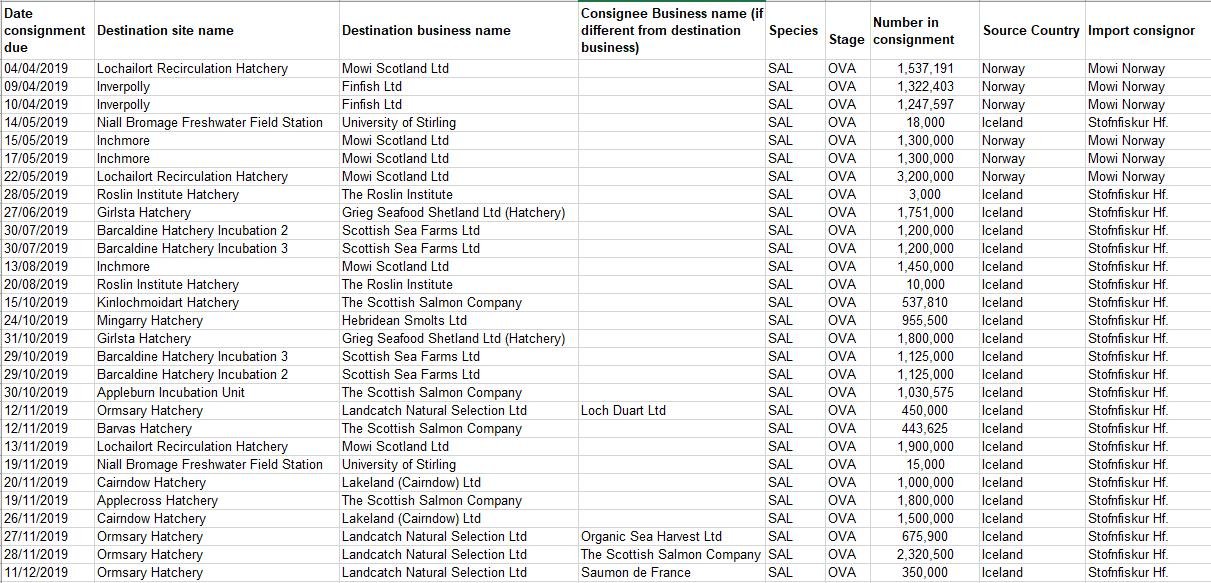Select the consignment number 1,537,191
1211x583 pixels.
[925, 69]
